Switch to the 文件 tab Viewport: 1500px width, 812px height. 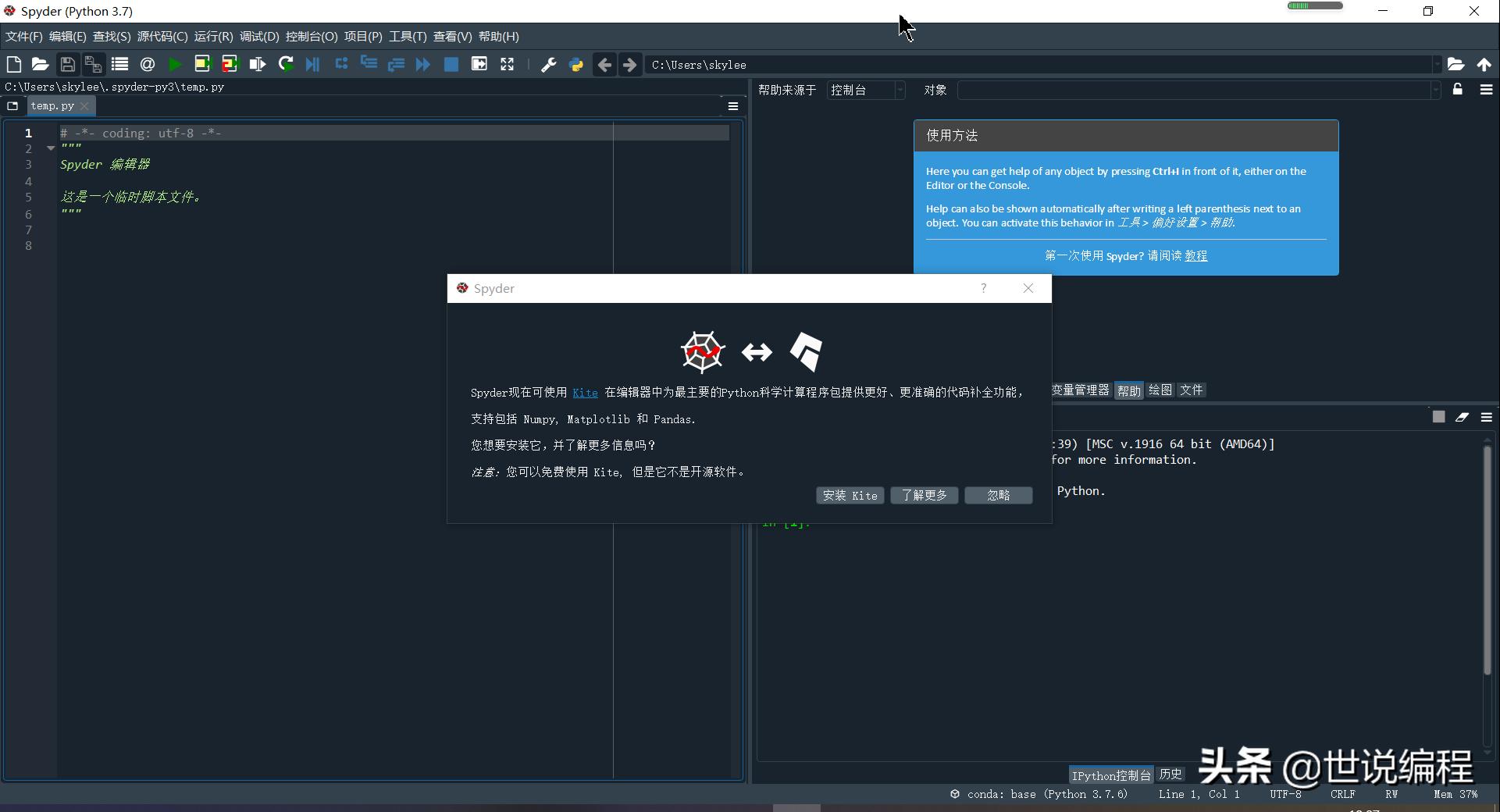tap(1192, 390)
